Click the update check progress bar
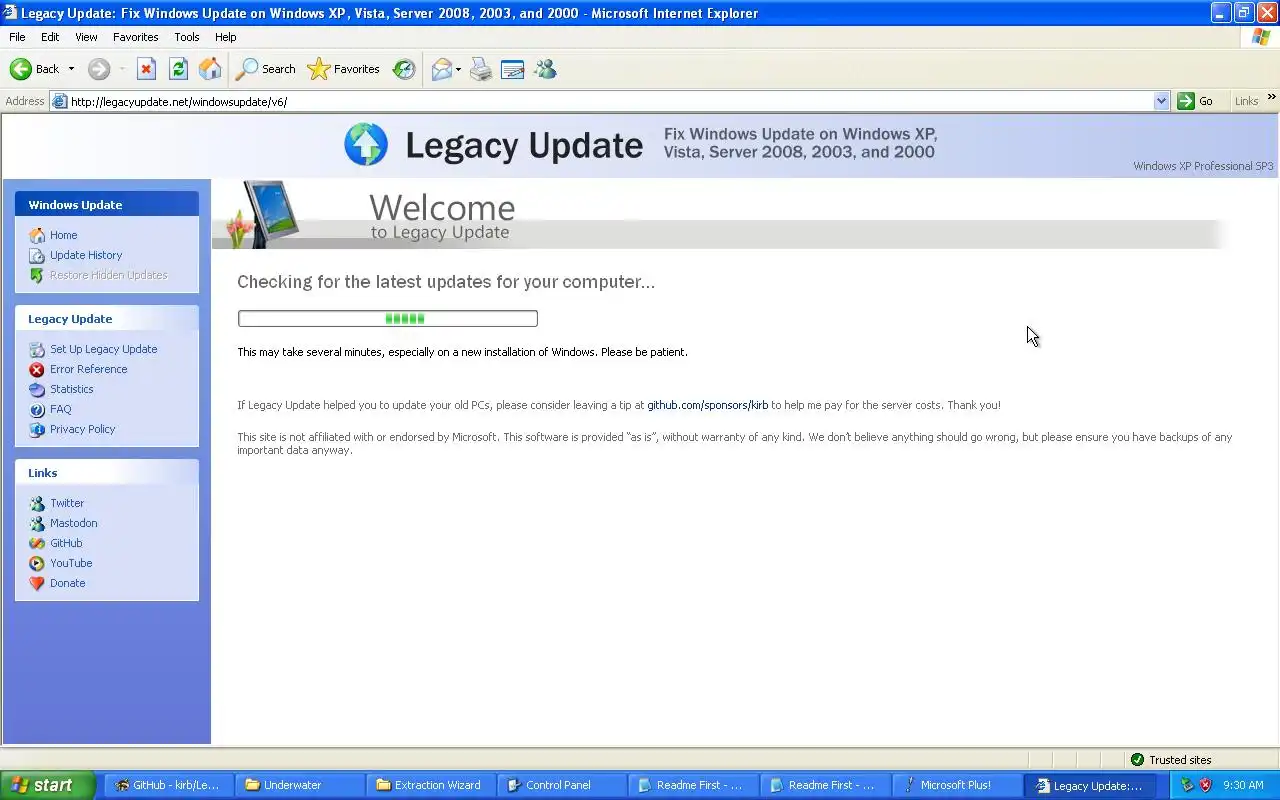This screenshot has height=800, width=1280. (388, 318)
